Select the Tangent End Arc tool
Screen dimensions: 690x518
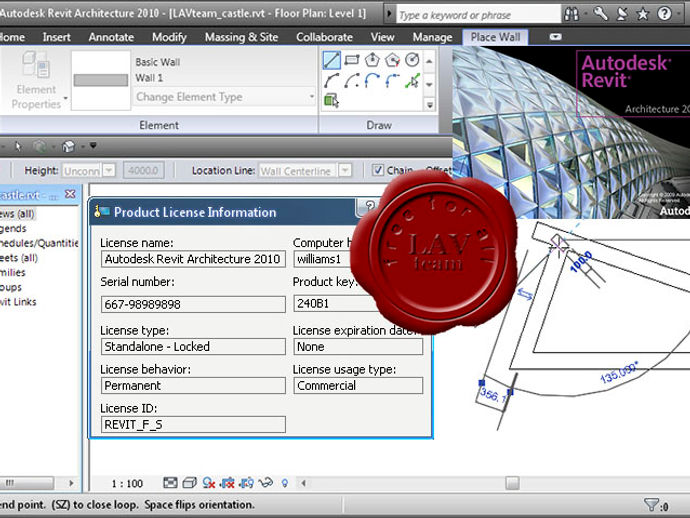pyautogui.click(x=372, y=81)
